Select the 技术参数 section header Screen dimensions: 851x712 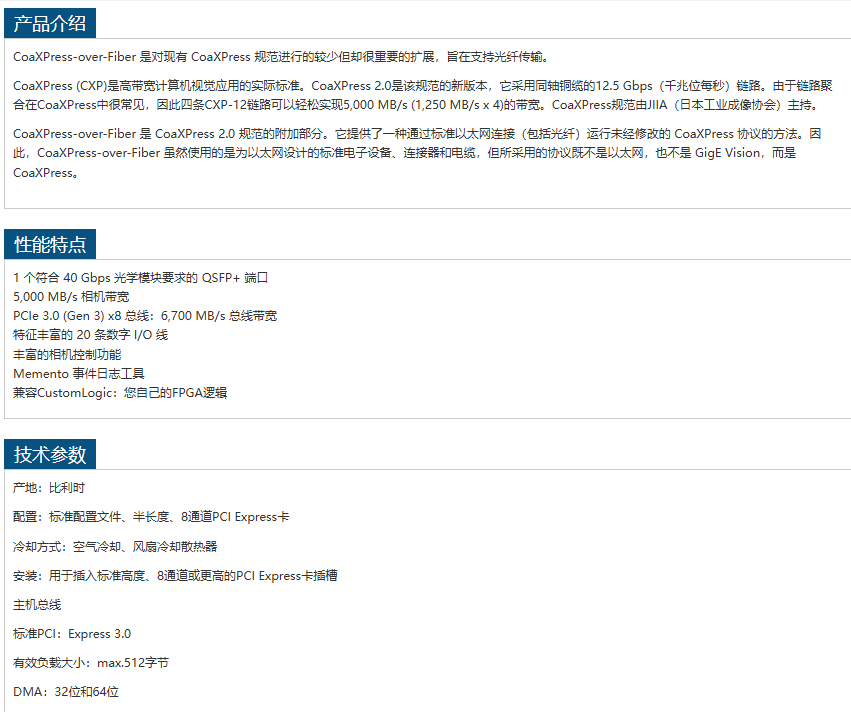[50, 454]
